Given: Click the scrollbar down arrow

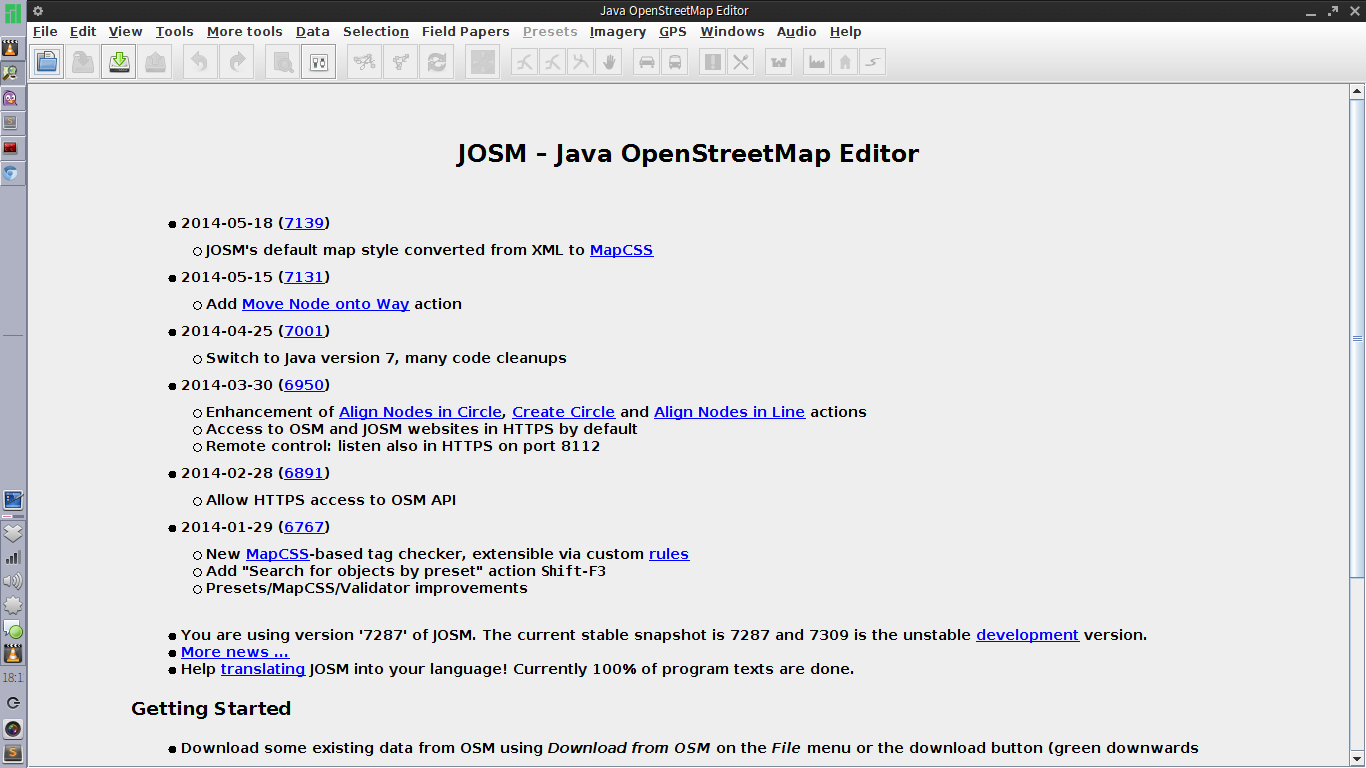Looking at the screenshot, I should pyautogui.click(x=1357, y=760).
